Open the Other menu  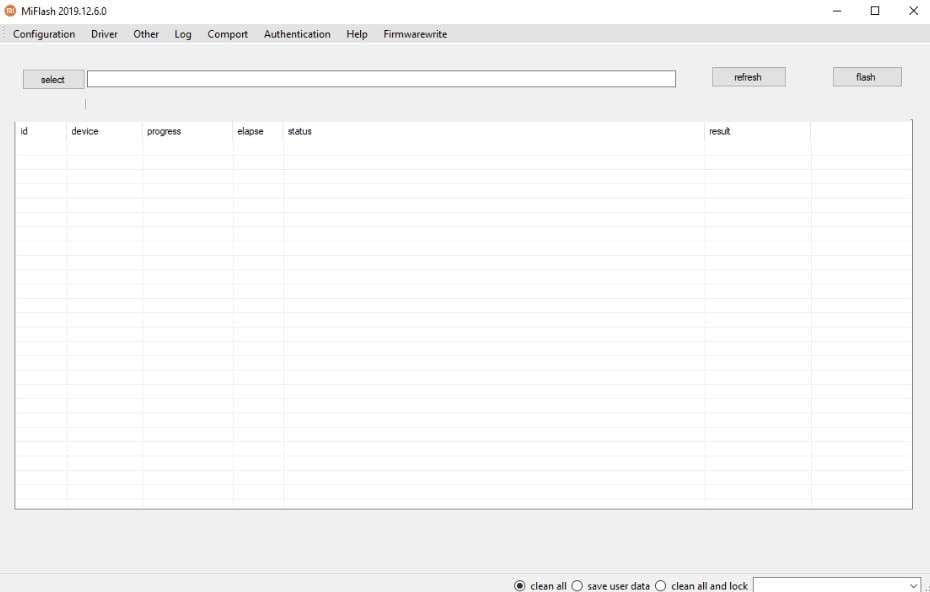pyautogui.click(x=146, y=34)
